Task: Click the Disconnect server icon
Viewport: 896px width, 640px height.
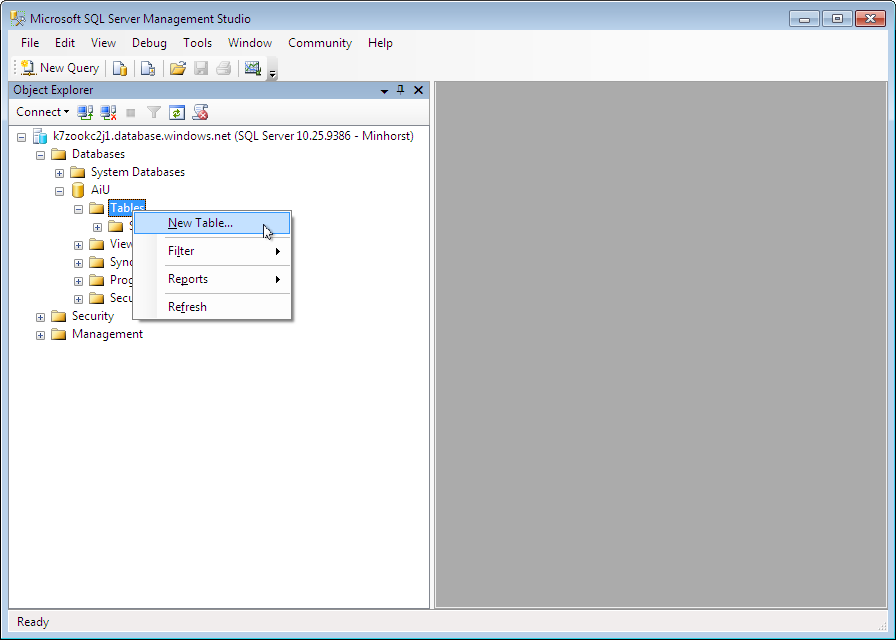Action: tap(108, 112)
